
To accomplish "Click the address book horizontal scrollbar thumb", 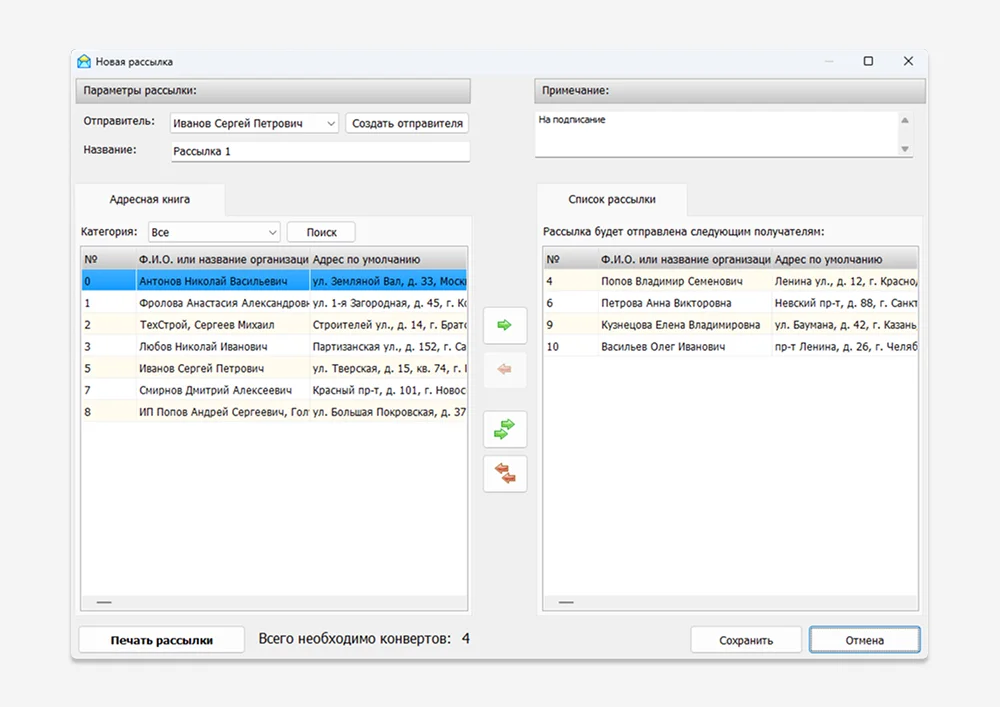I will coord(104,602).
